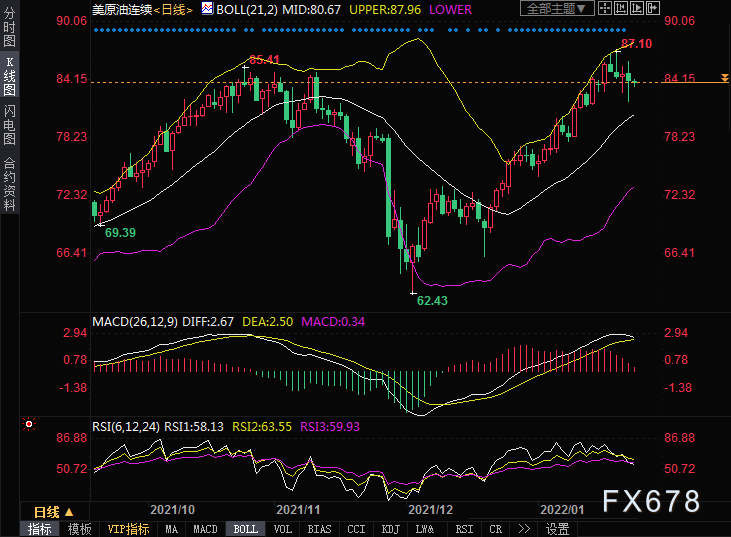This screenshot has width=731, height=537.
Task: Open the 日线 period selector
Action: 54,512
